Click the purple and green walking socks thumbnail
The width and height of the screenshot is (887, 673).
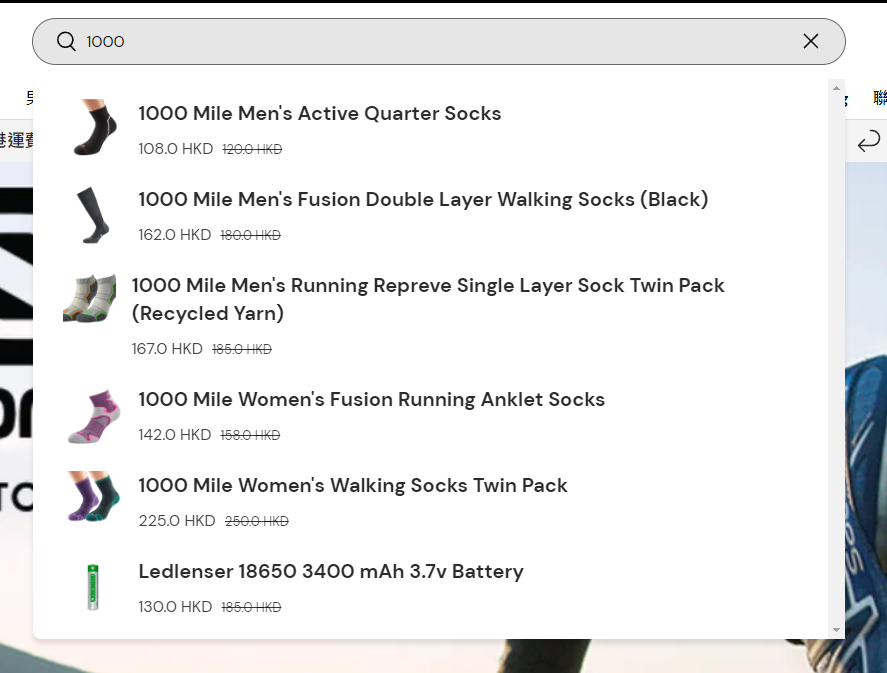(94, 497)
